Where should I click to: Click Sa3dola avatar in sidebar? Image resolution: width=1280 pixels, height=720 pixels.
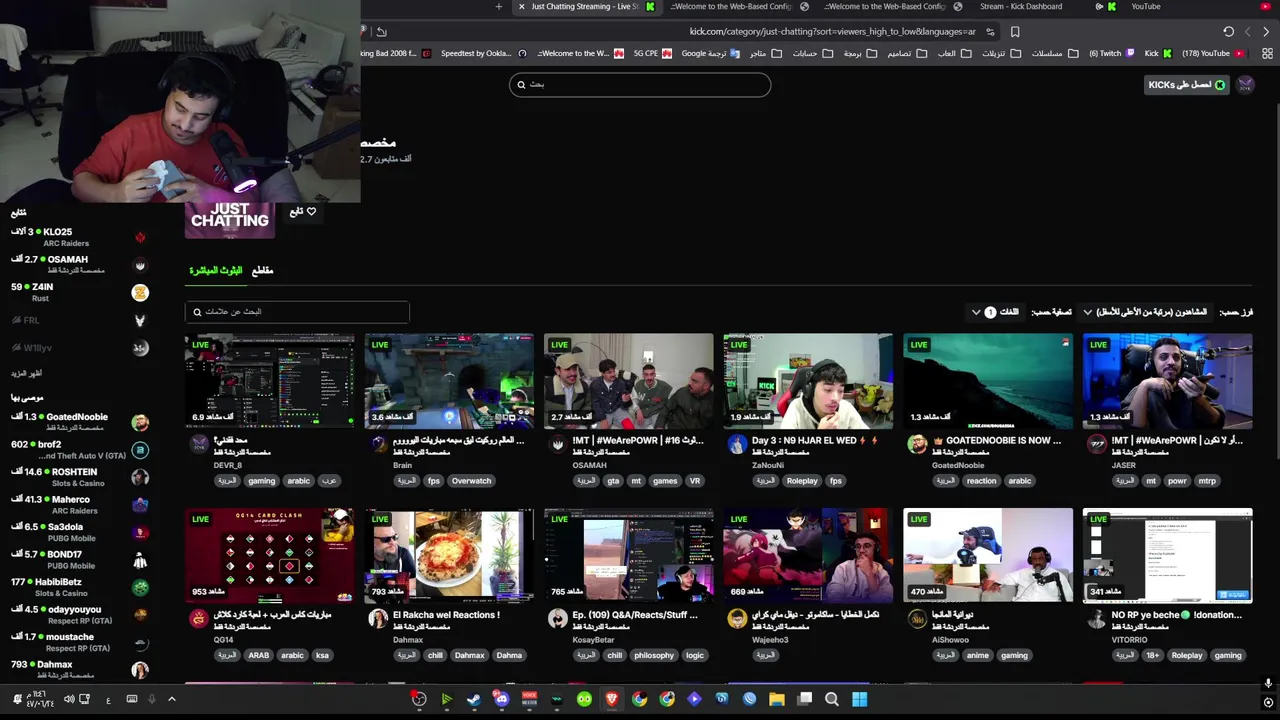pos(140,532)
